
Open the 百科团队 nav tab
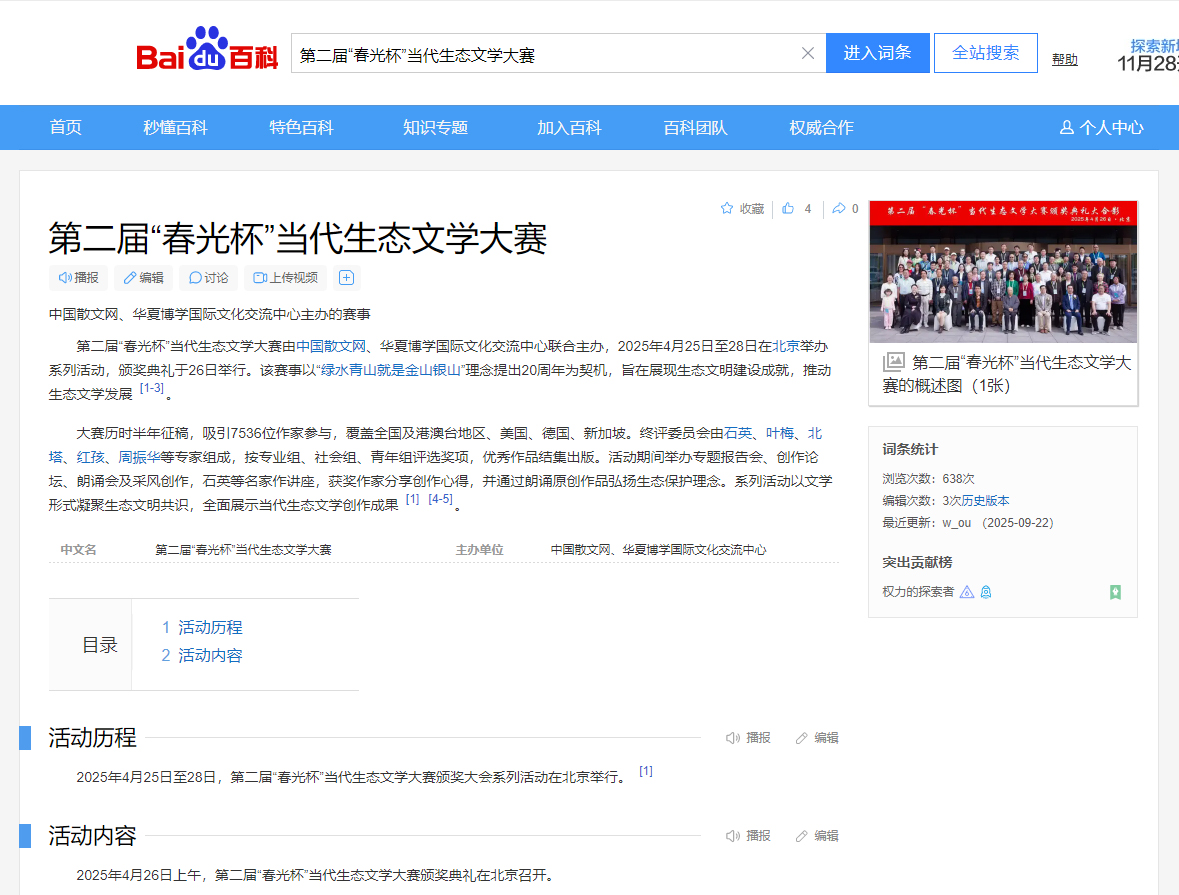[696, 128]
